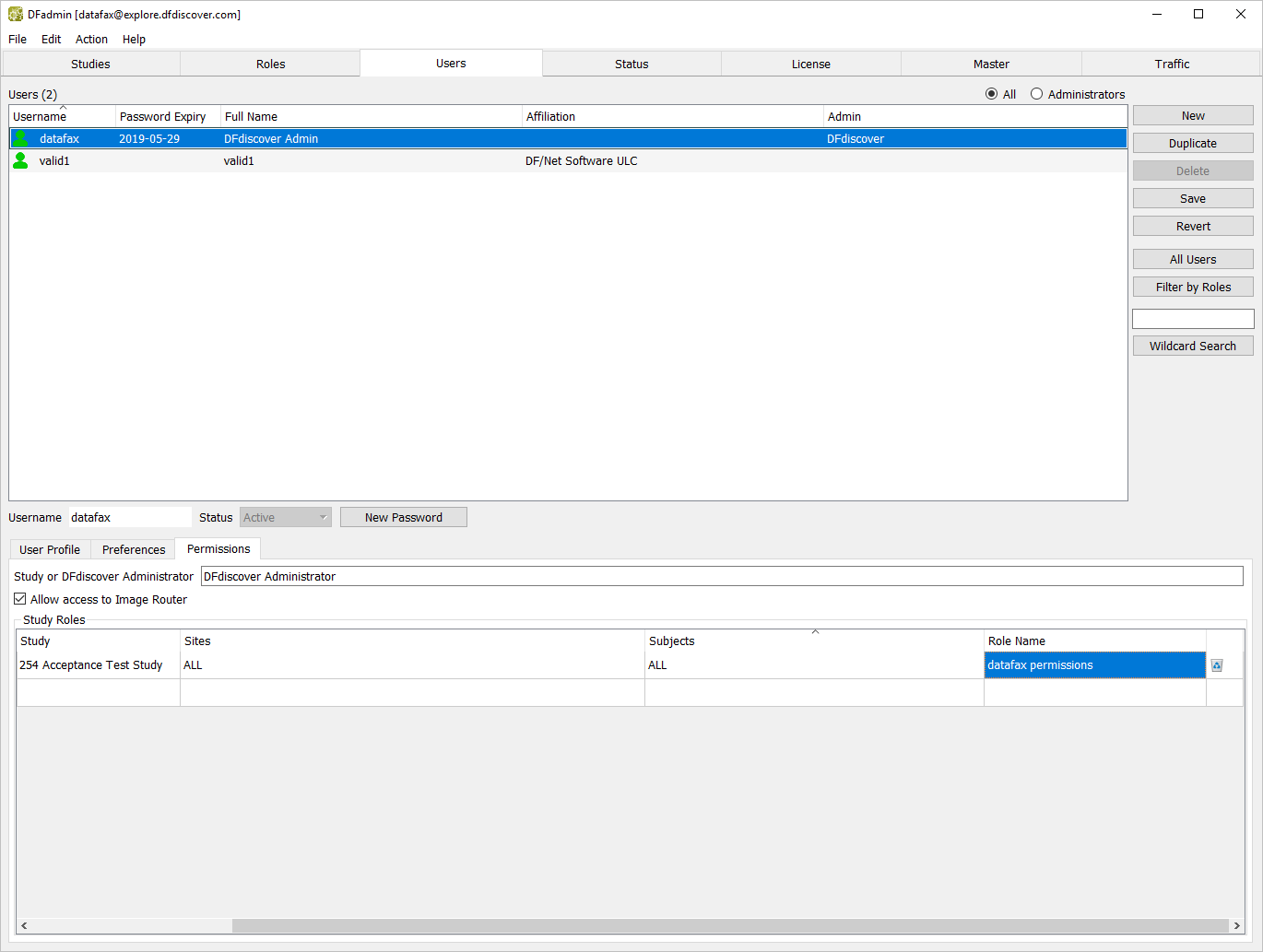This screenshot has height=952, width=1263.
Task: Open the datafax permissions role name cell
Action: (x=1094, y=665)
